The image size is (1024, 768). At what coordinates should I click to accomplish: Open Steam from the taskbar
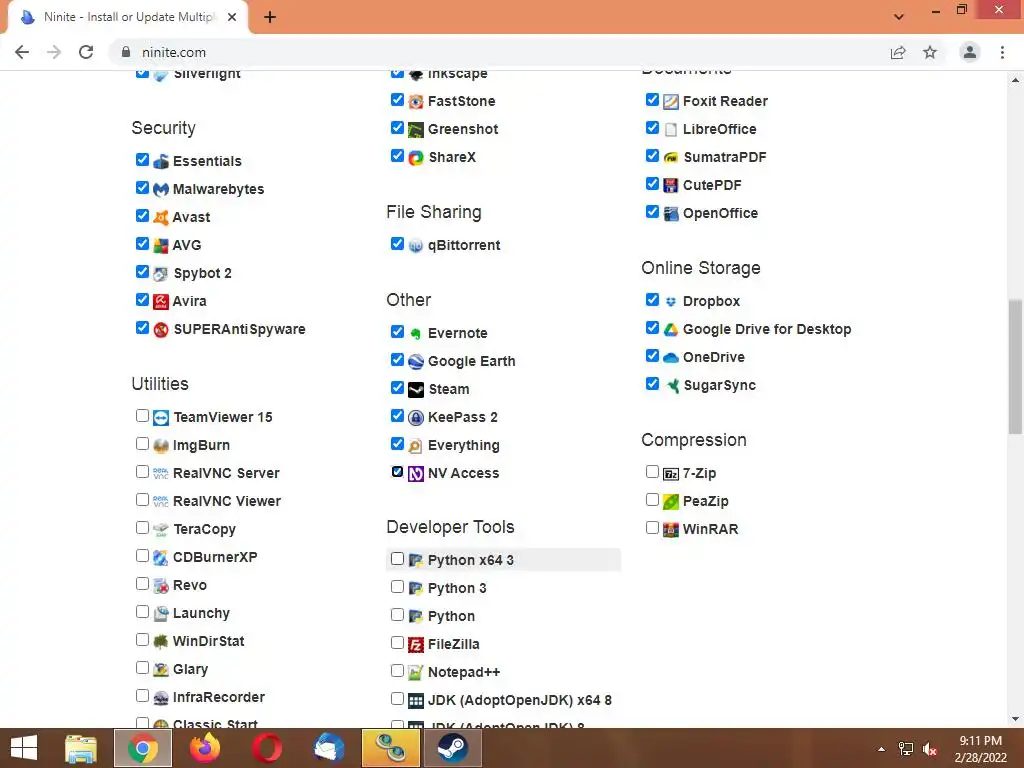click(x=453, y=748)
